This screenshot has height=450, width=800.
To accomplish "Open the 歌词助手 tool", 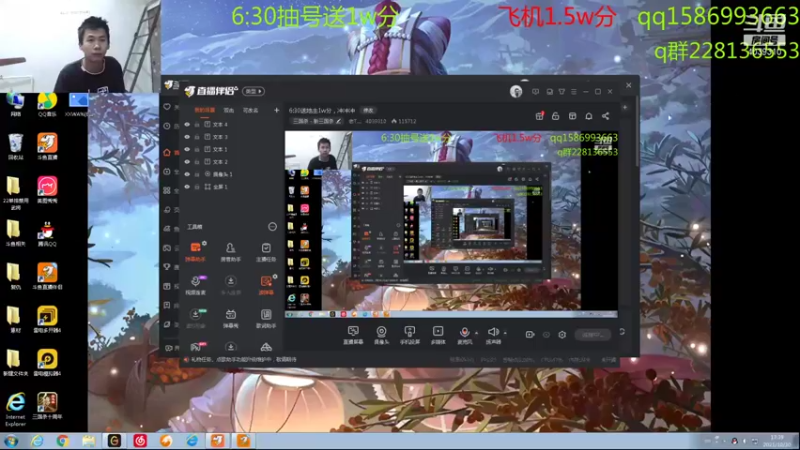I will (266, 318).
